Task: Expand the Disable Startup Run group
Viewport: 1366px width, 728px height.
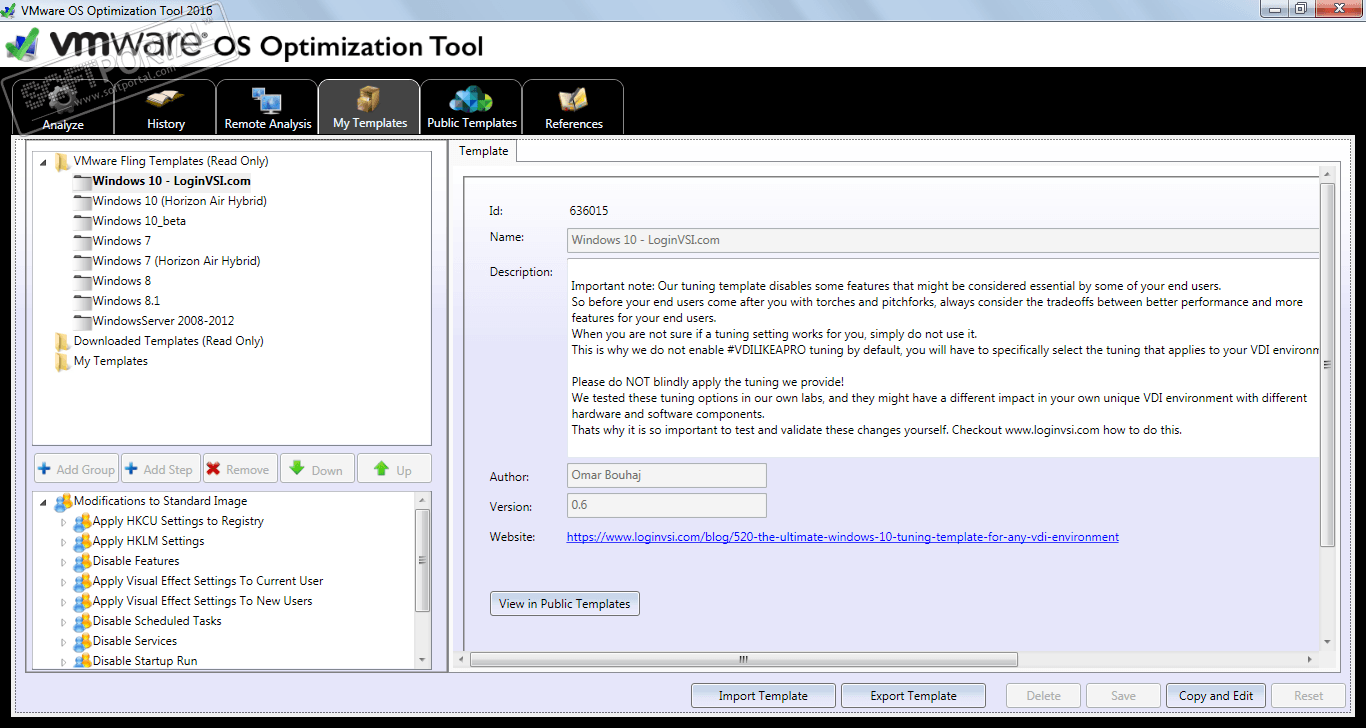Action: [x=63, y=662]
